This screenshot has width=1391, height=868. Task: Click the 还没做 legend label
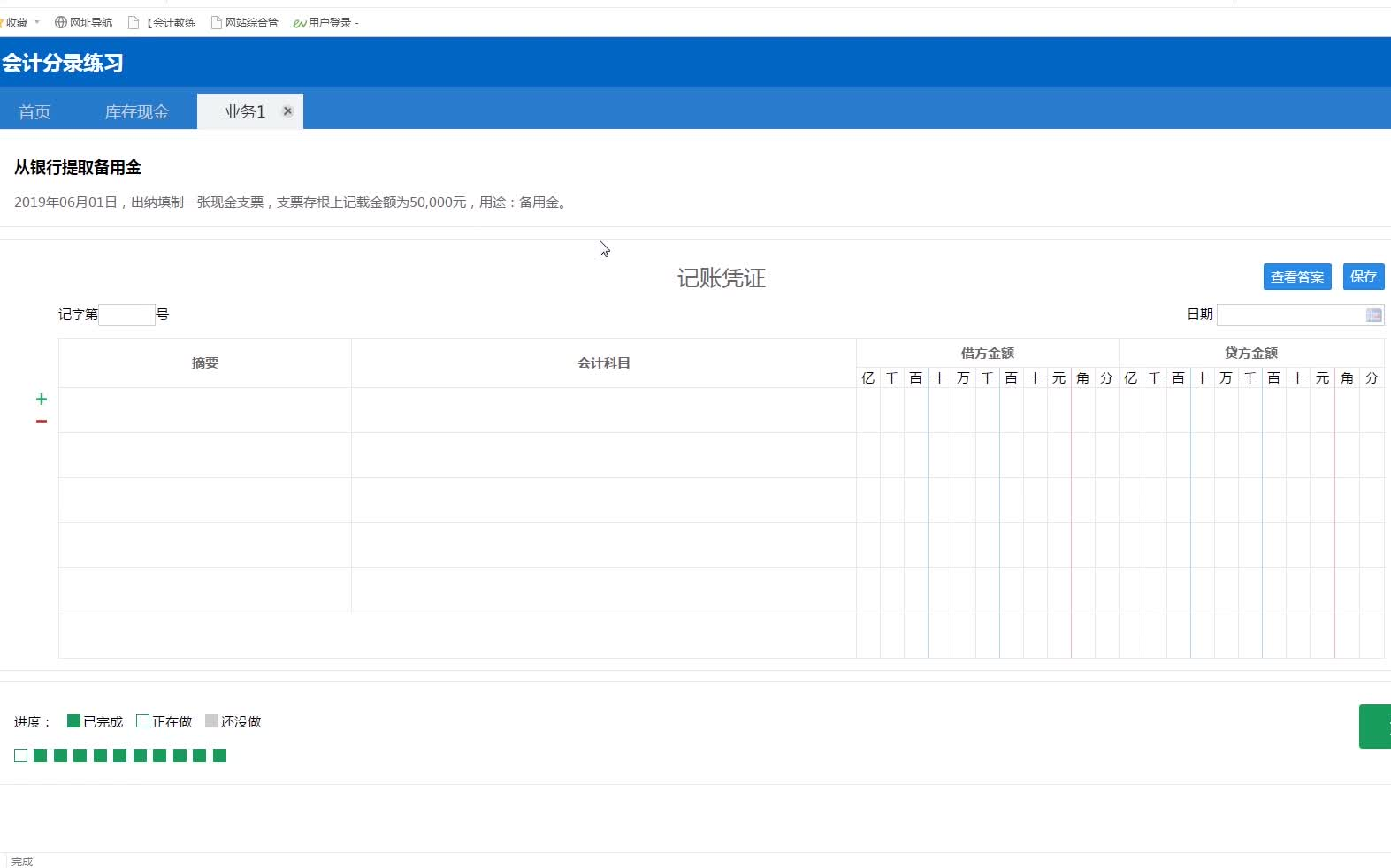click(241, 721)
